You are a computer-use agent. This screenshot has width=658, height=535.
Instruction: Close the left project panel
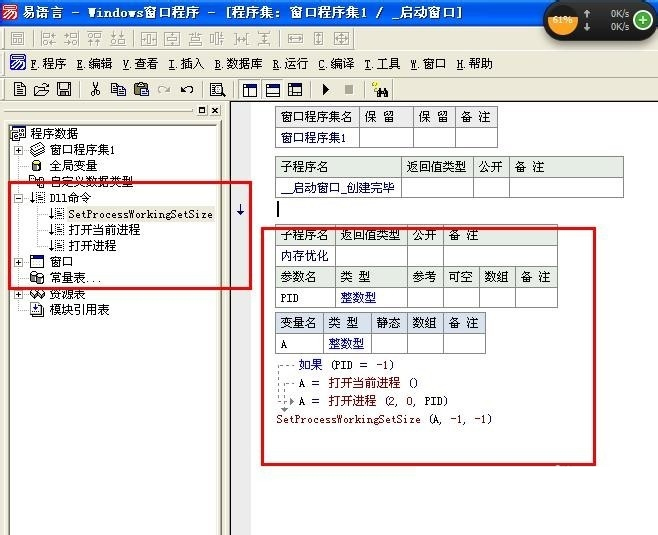tap(215, 110)
